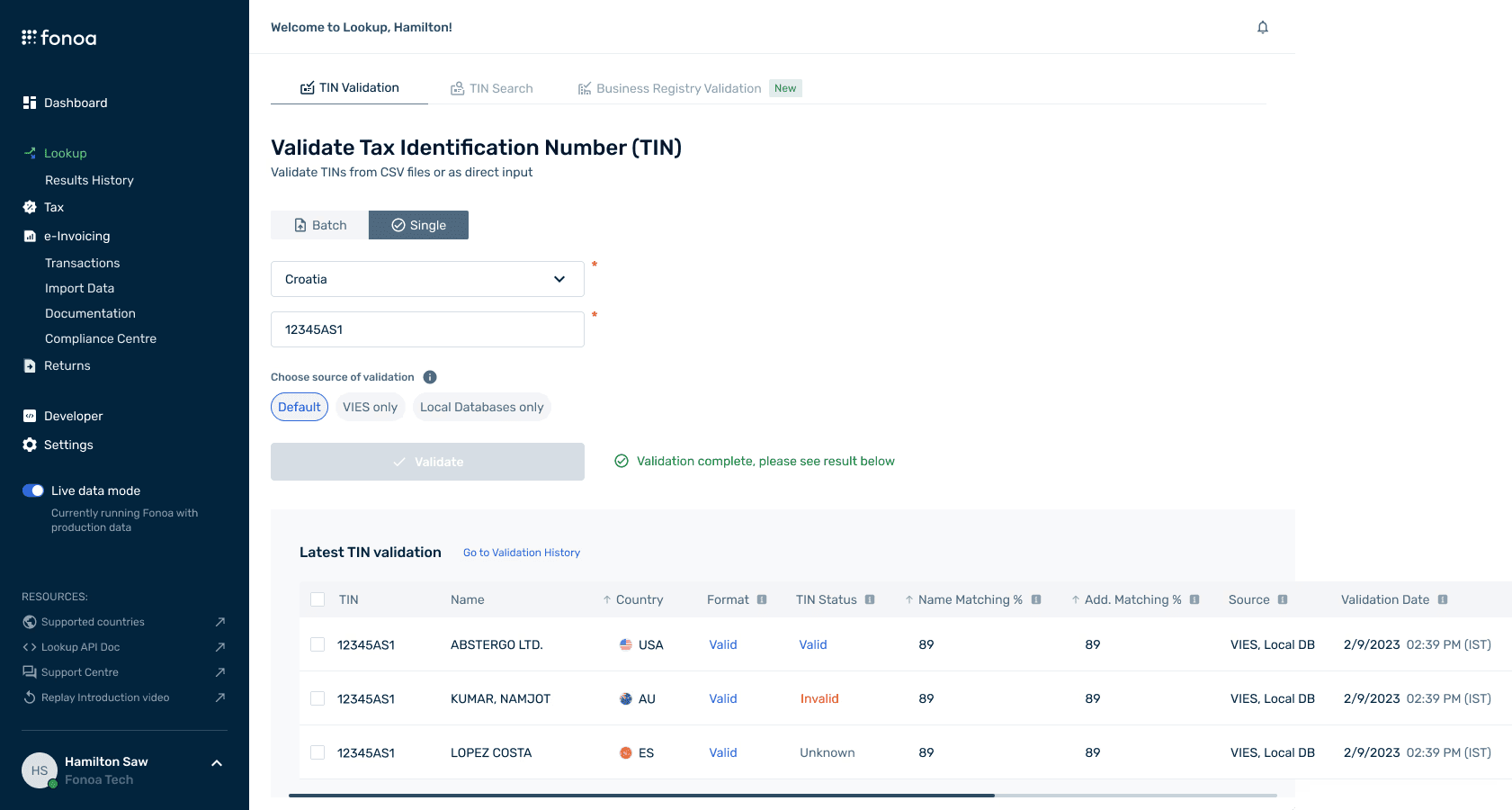Click the e-Invoicing sidebar icon
Viewport: 1512px width, 810px height.
[30, 236]
